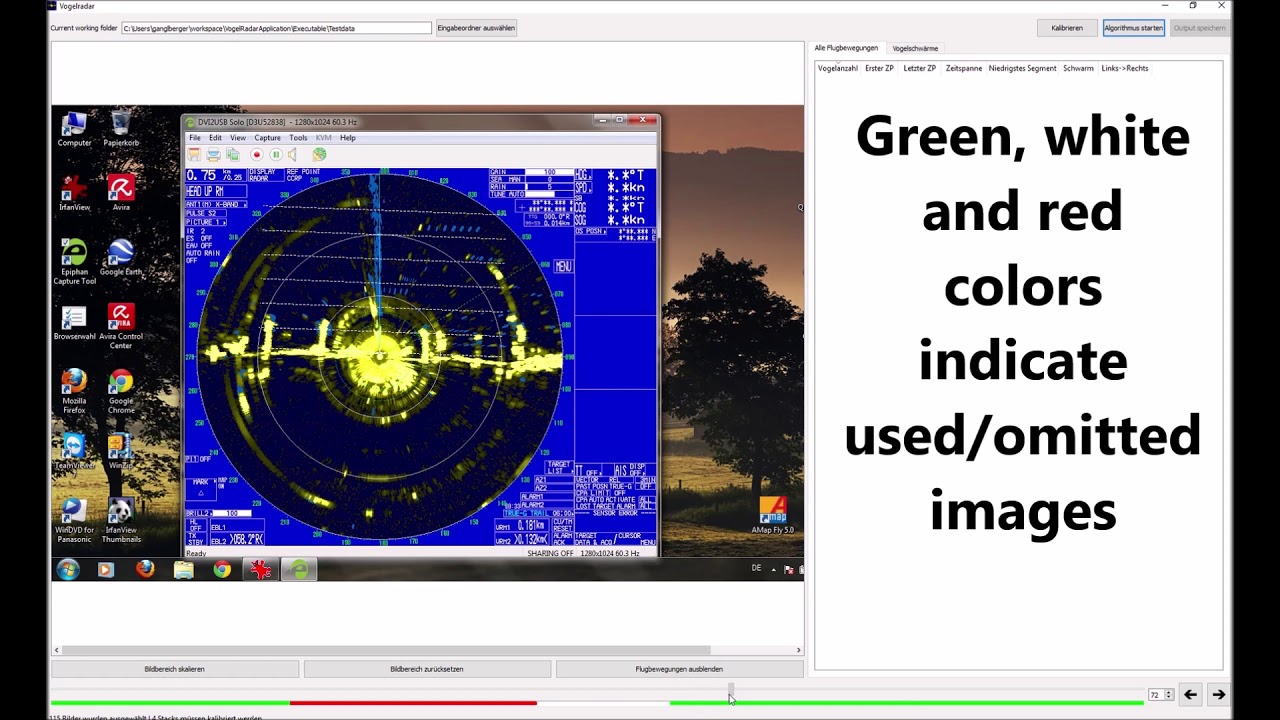Select the Avira desktop icon
The image size is (1280, 720).
[x=121, y=194]
